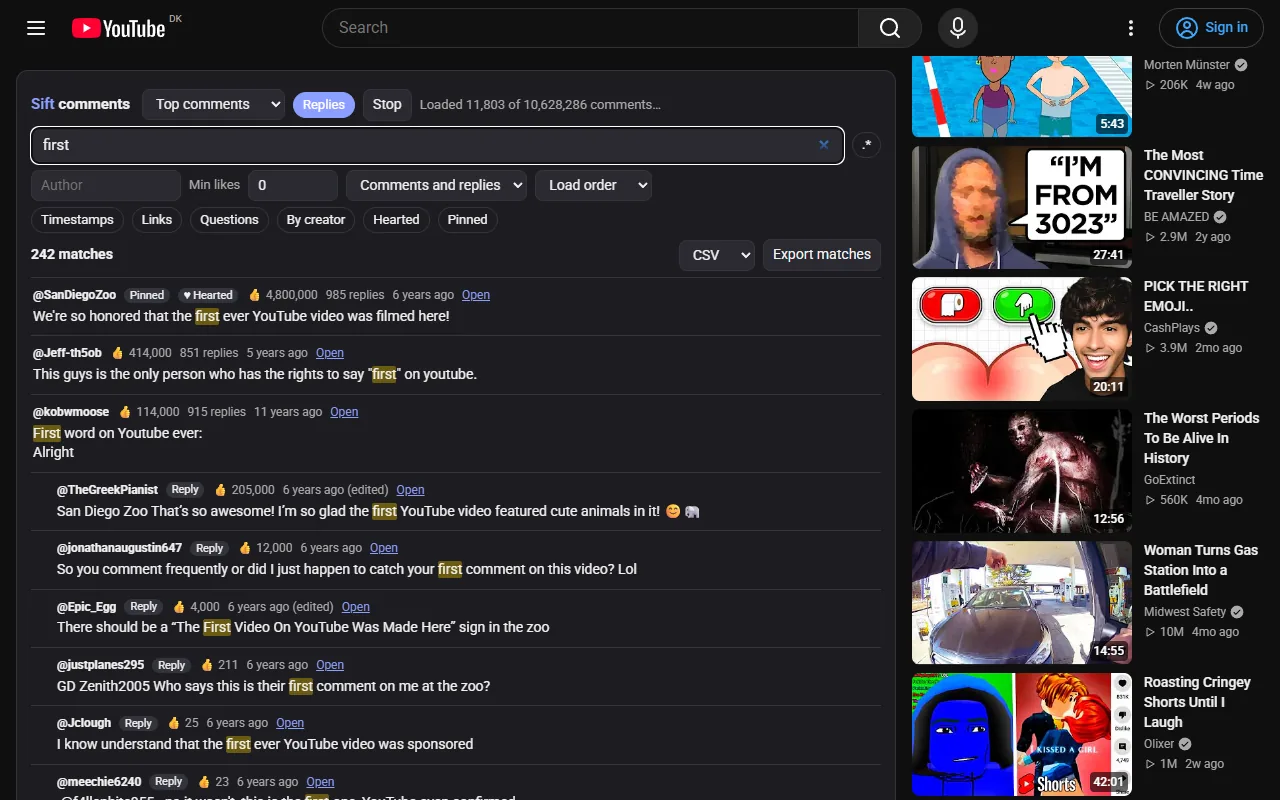Image resolution: width=1280 pixels, height=800 pixels.
Task: Open the @Jeff-th5ob comment link
Action: point(330,353)
